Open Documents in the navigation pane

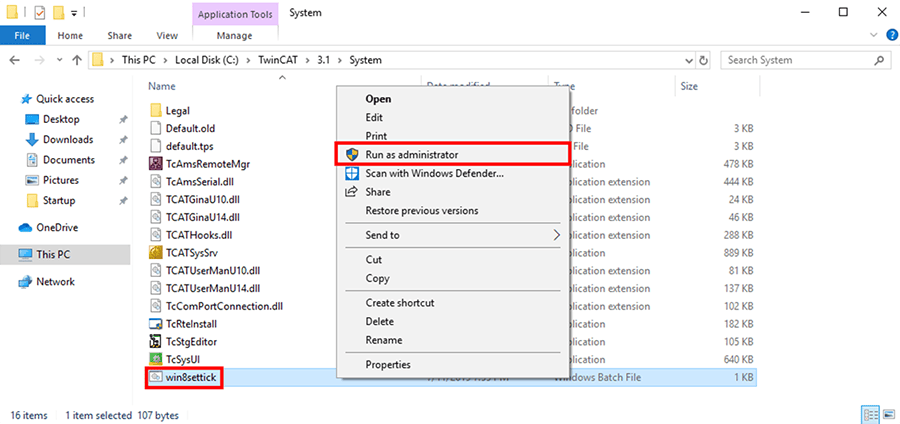coord(69,160)
